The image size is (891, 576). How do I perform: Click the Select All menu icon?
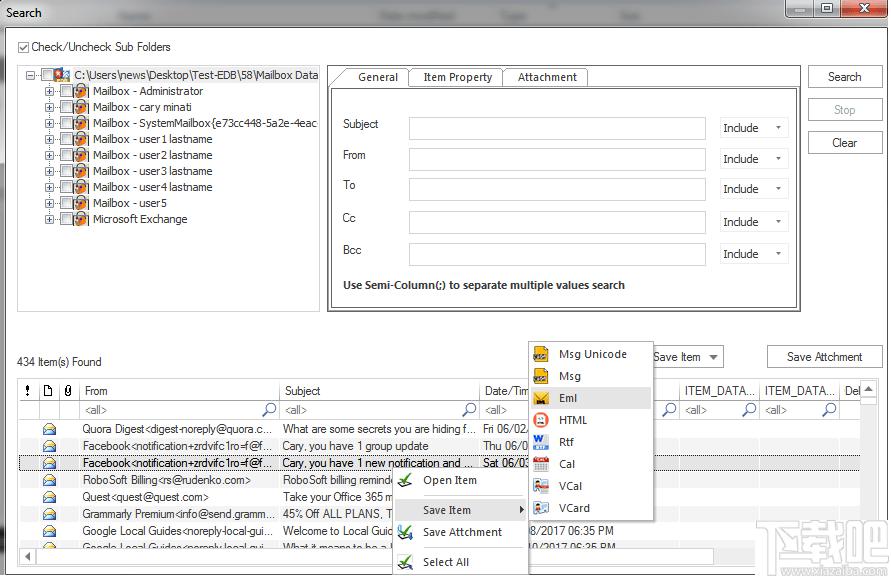(405, 562)
